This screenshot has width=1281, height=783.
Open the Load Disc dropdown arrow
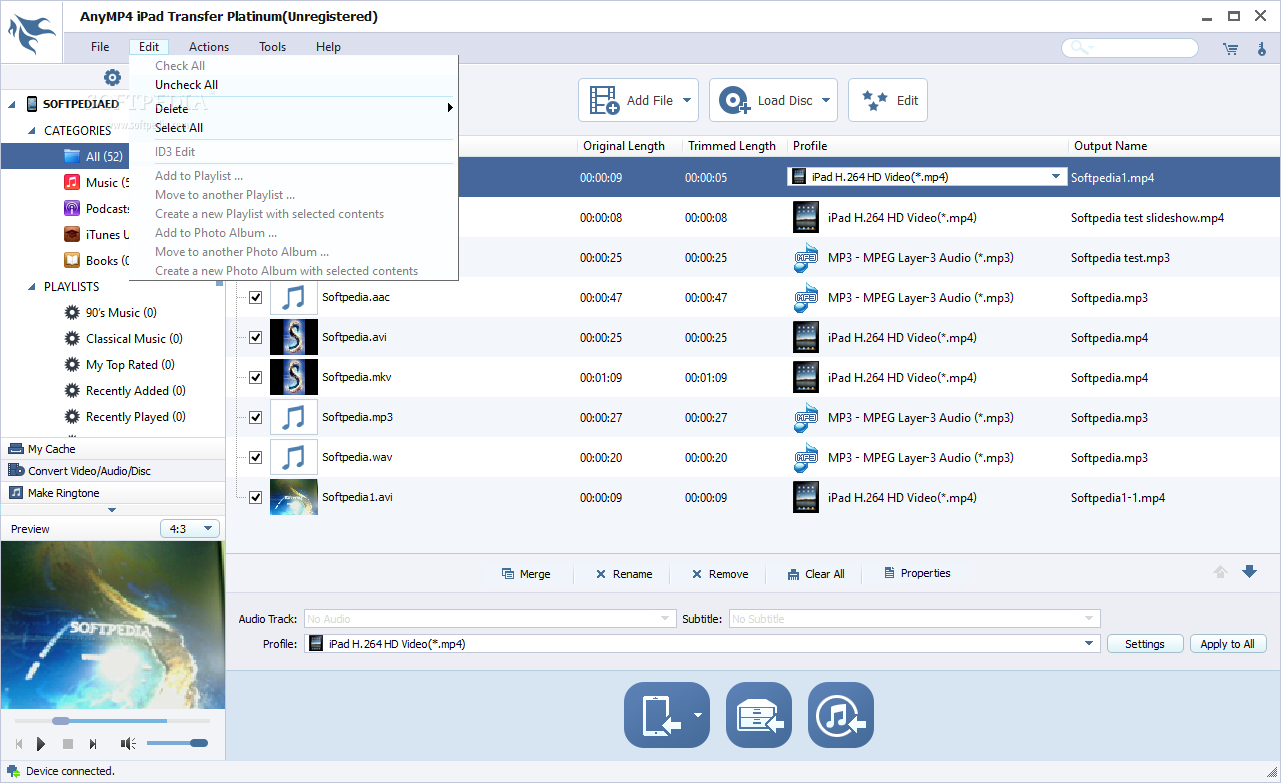[827, 100]
